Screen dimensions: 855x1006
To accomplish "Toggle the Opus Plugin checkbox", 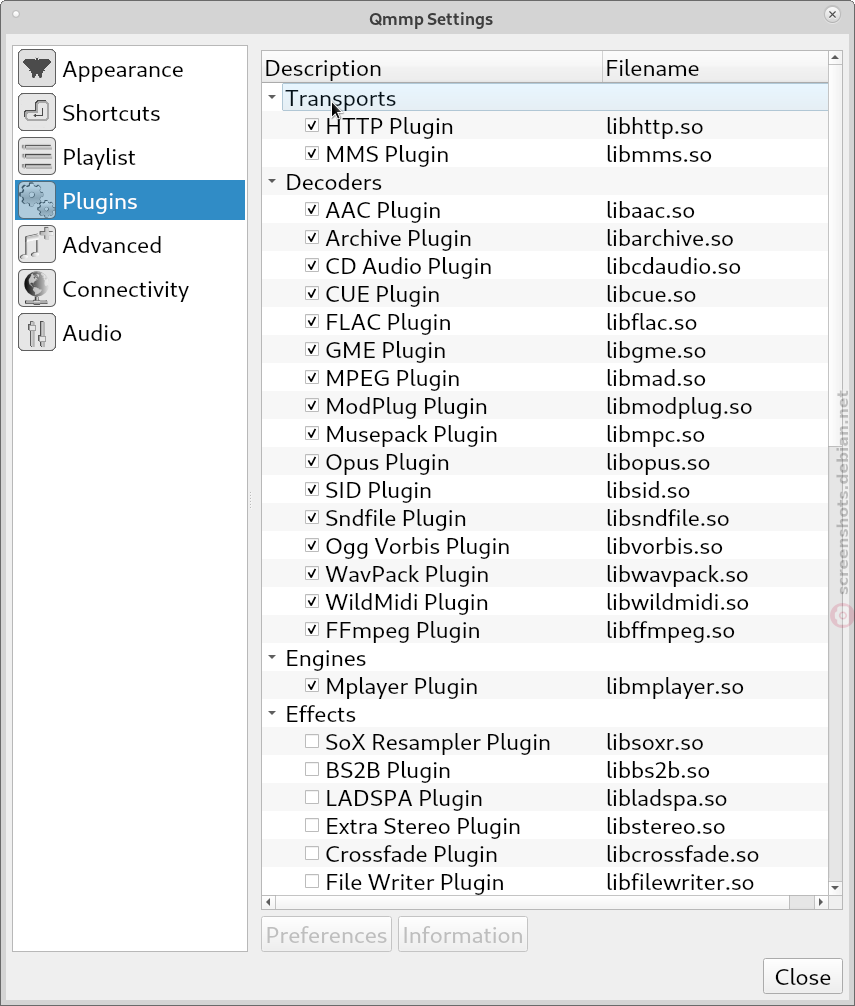I will [x=312, y=462].
